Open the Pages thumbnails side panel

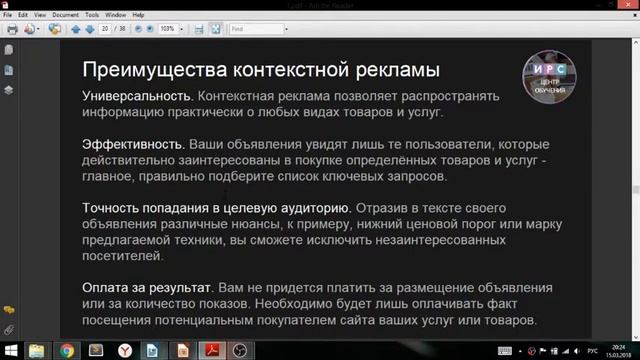tap(9, 50)
